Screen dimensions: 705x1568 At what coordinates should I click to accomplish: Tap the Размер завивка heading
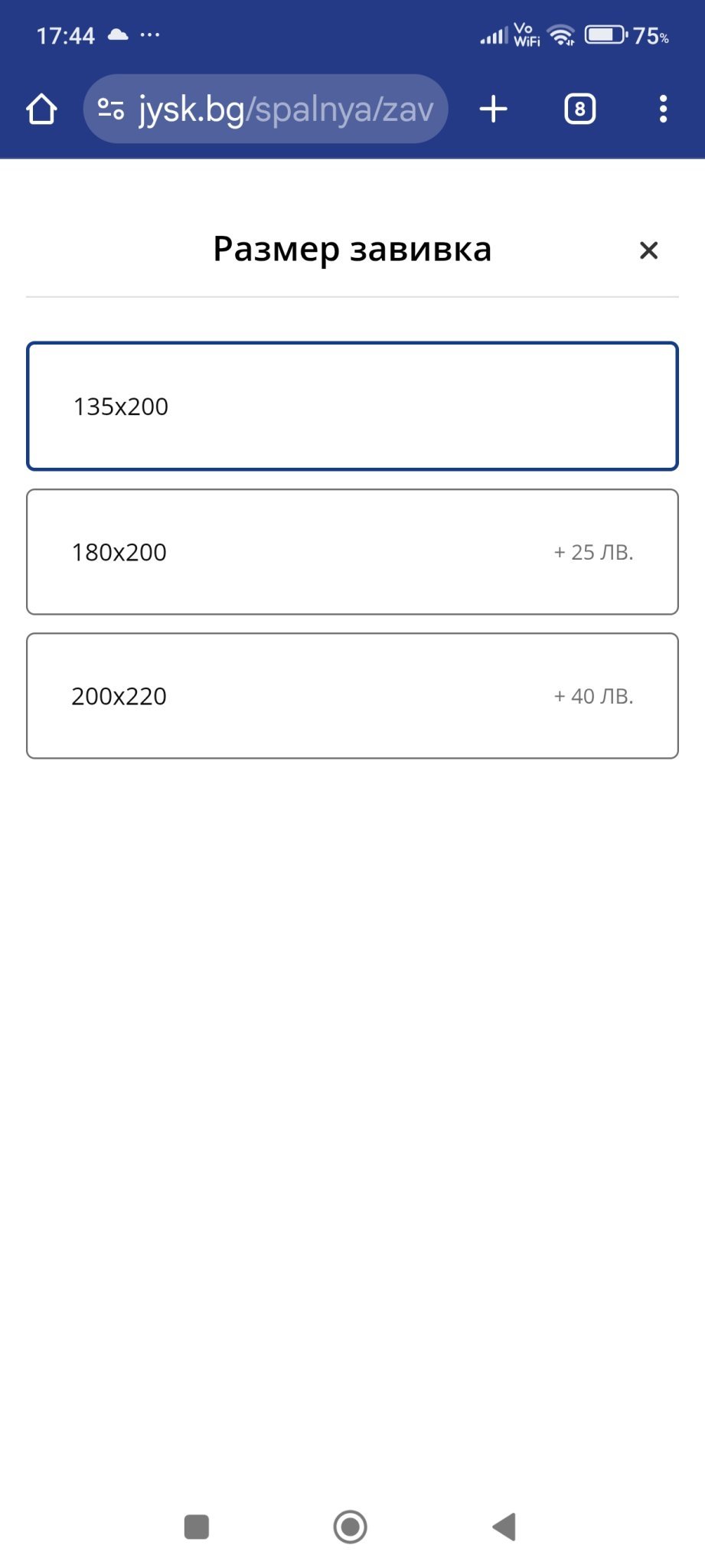352,250
